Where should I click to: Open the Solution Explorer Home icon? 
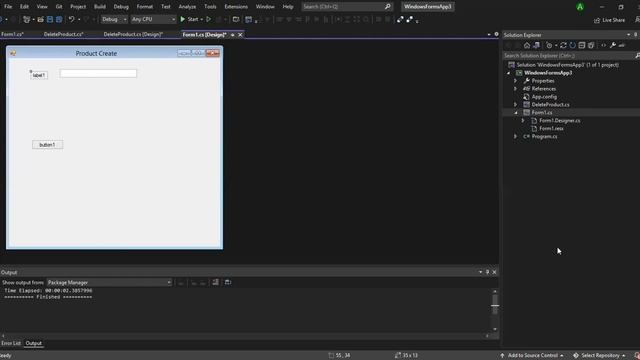point(527,45)
